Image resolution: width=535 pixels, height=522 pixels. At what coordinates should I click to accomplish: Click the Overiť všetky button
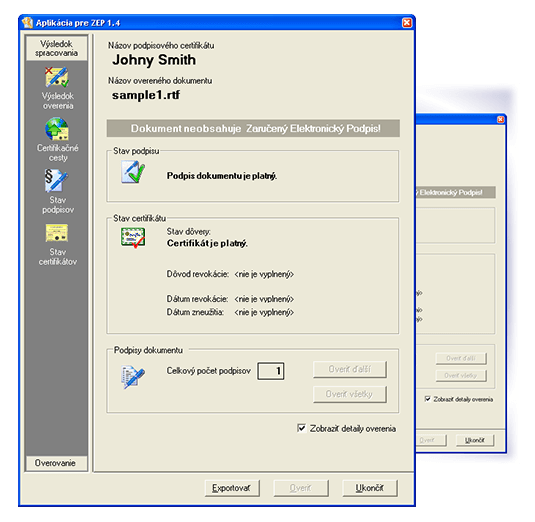pos(350,394)
